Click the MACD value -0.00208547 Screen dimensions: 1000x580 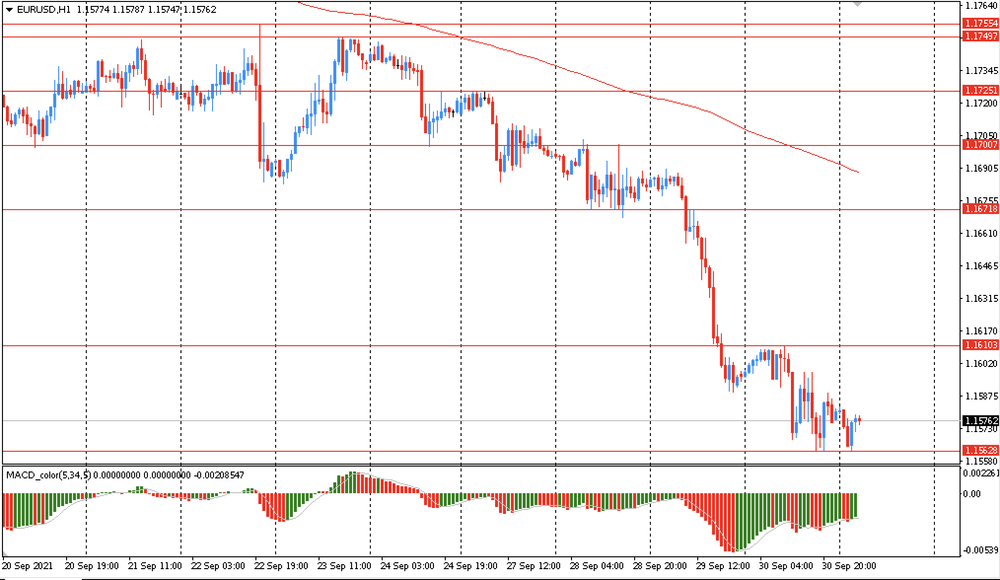tap(219, 475)
